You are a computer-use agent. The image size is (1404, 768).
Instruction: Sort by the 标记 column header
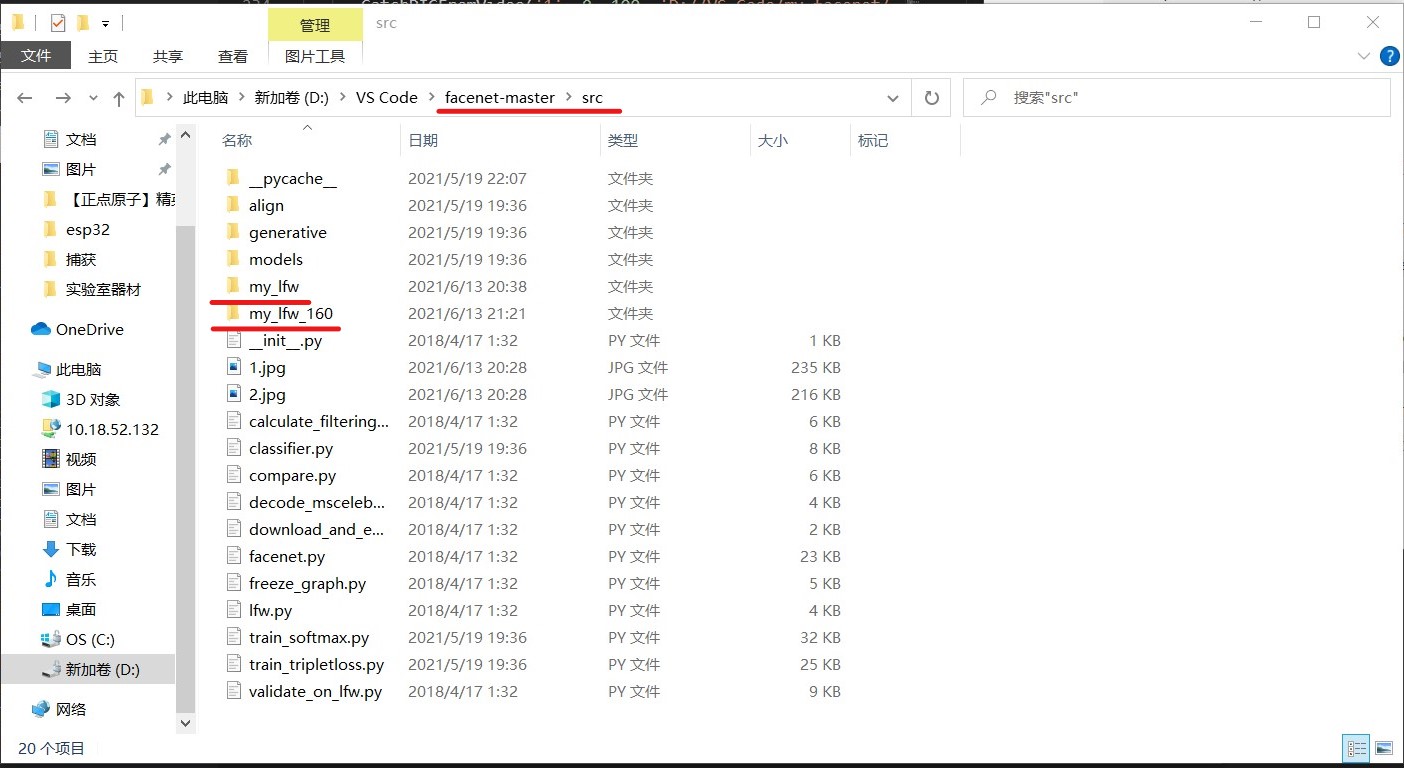(873, 141)
